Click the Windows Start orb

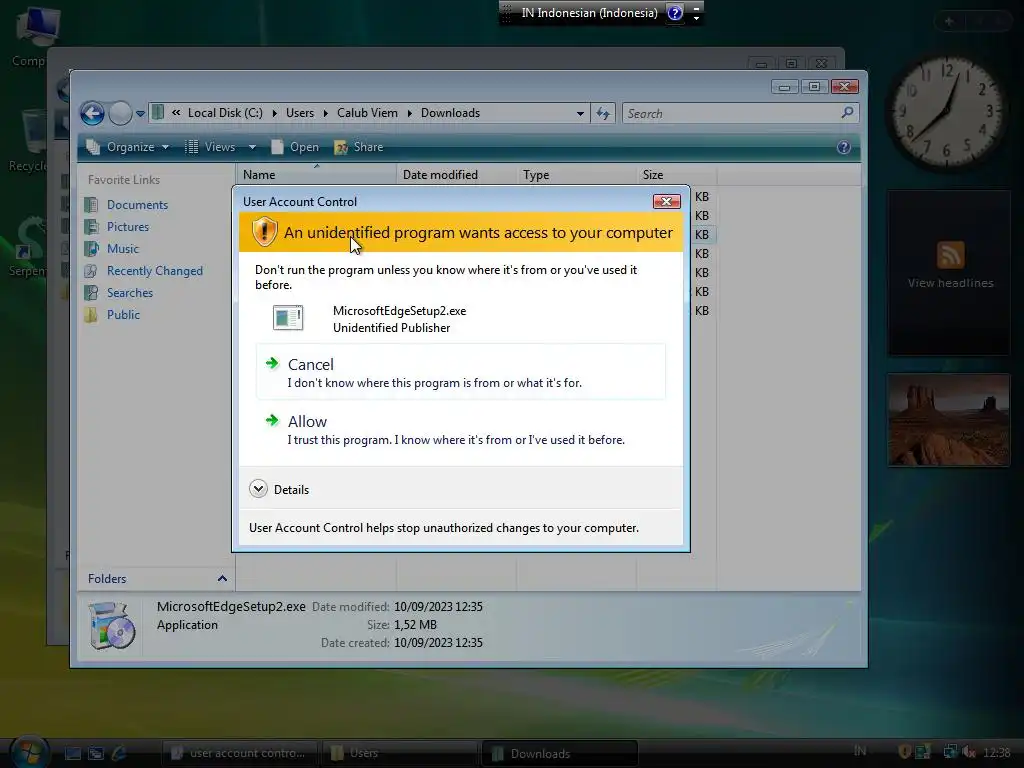pyautogui.click(x=30, y=752)
